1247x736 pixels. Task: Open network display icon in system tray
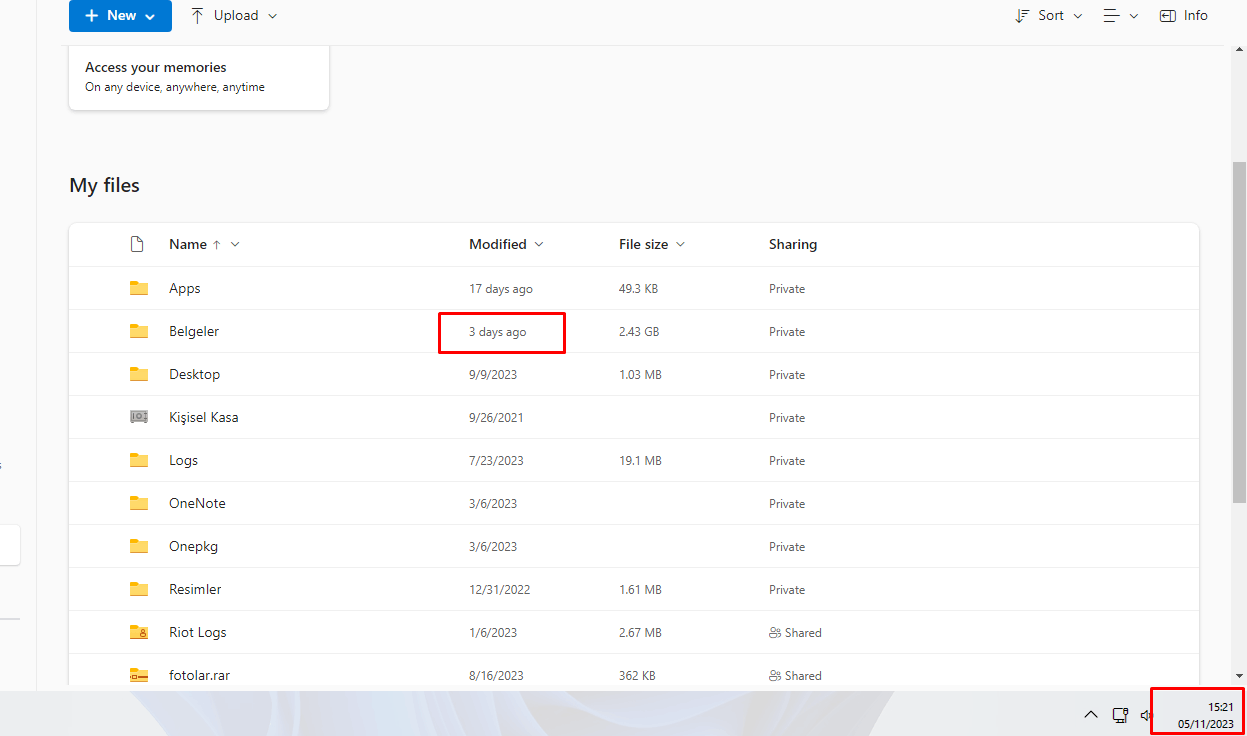[1120, 715]
